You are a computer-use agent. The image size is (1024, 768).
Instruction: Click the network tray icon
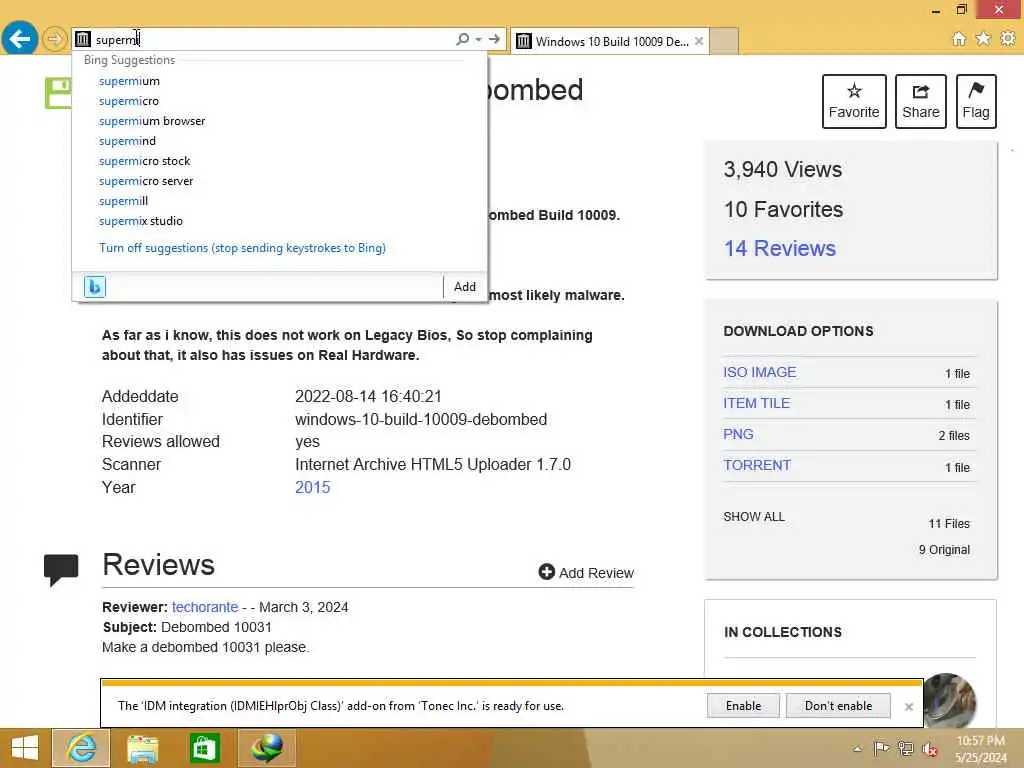pyautogui.click(x=905, y=748)
